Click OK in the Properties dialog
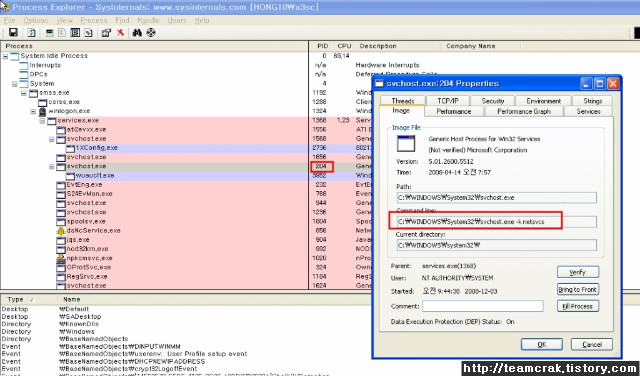640x376 pixels. 542,344
